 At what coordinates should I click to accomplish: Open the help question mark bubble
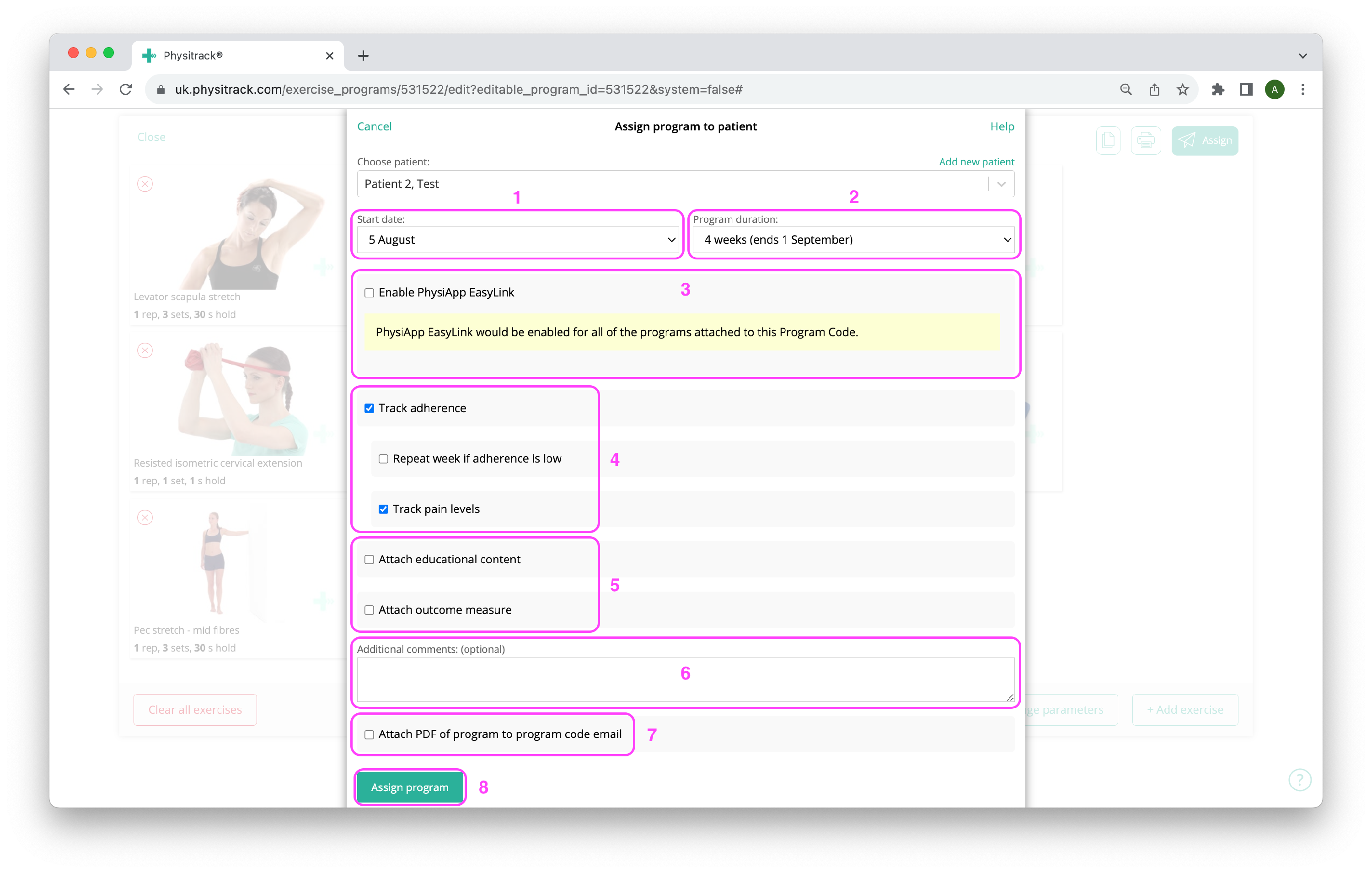(1300, 780)
